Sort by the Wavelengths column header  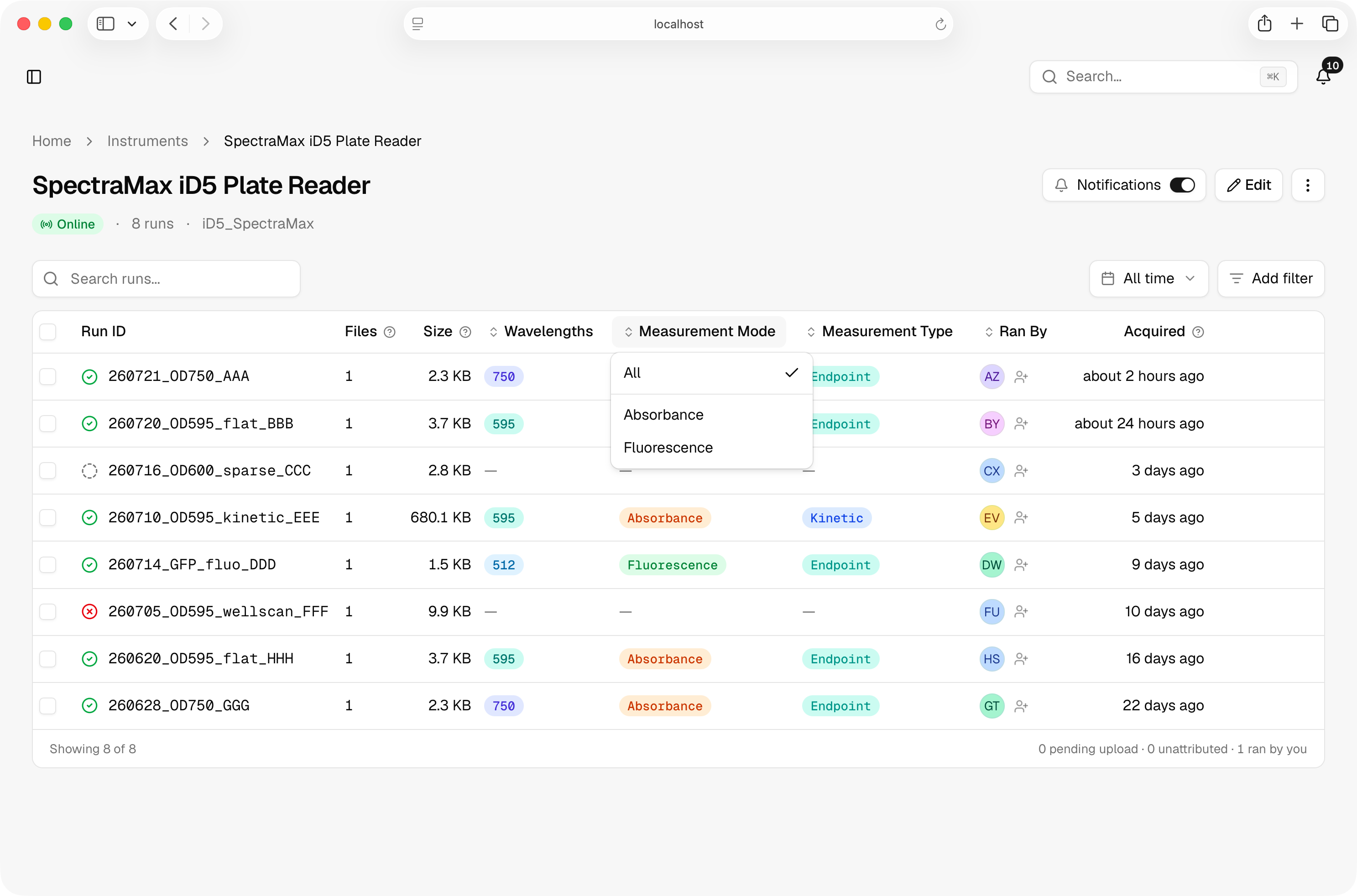tap(542, 331)
